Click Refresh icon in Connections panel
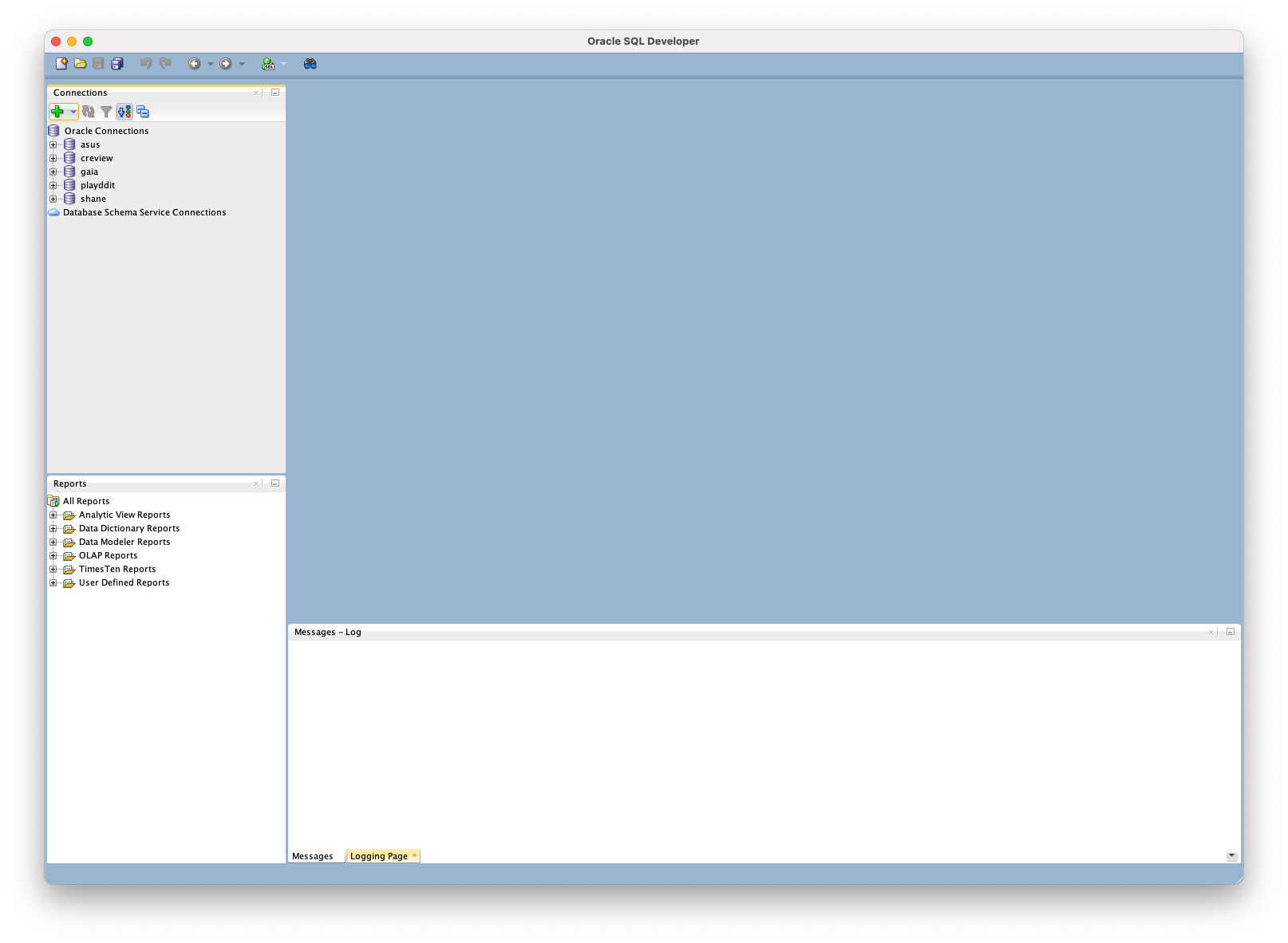The height and width of the screenshot is (943, 1288). pos(89,112)
